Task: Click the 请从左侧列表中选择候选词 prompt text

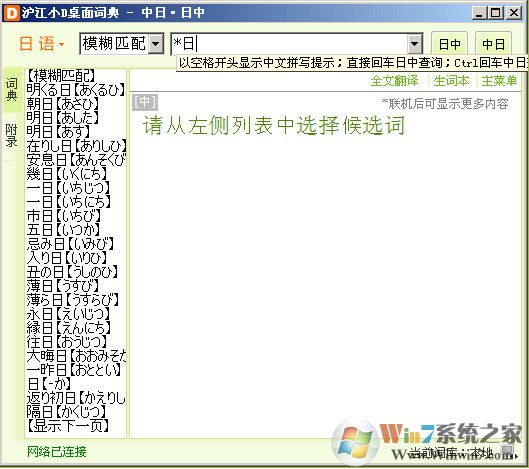Action: point(274,126)
